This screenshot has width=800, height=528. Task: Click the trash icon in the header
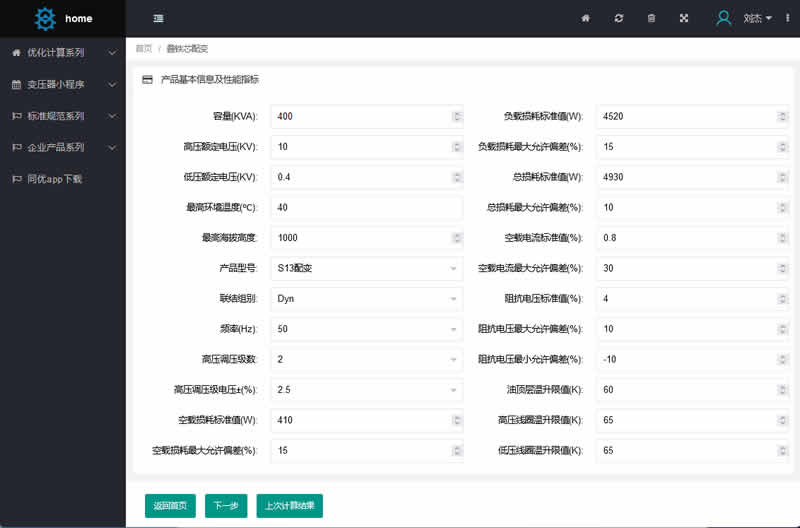651,18
